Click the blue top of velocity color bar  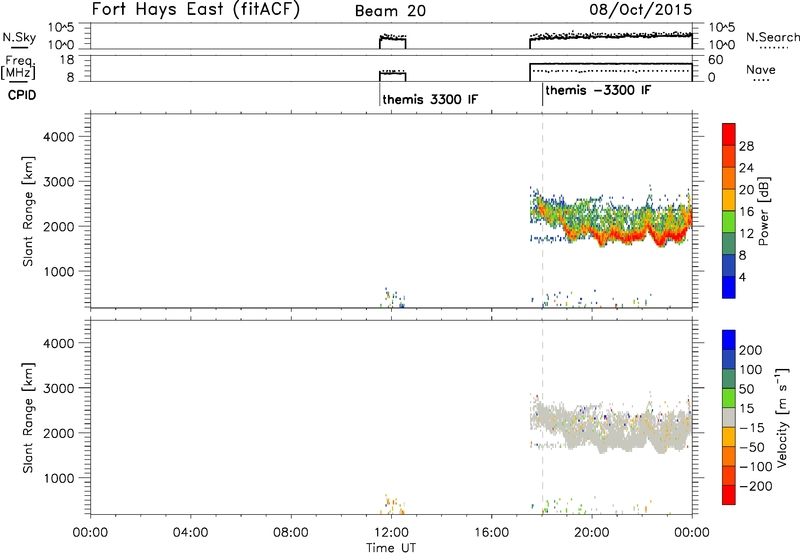729,340
